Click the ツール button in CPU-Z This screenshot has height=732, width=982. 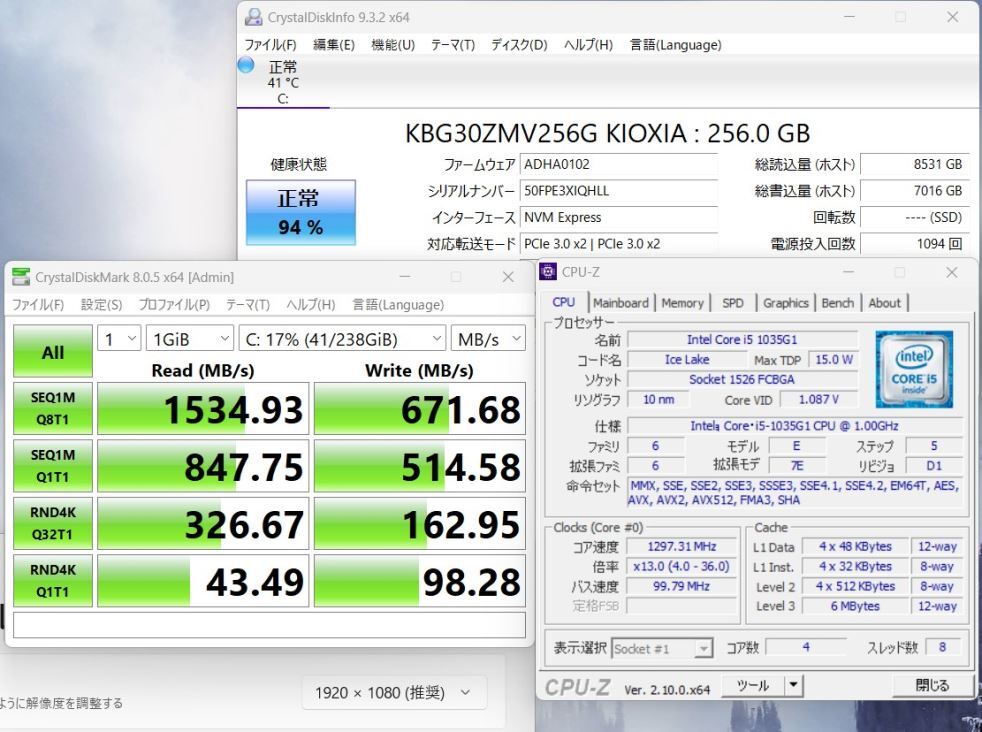coord(753,685)
